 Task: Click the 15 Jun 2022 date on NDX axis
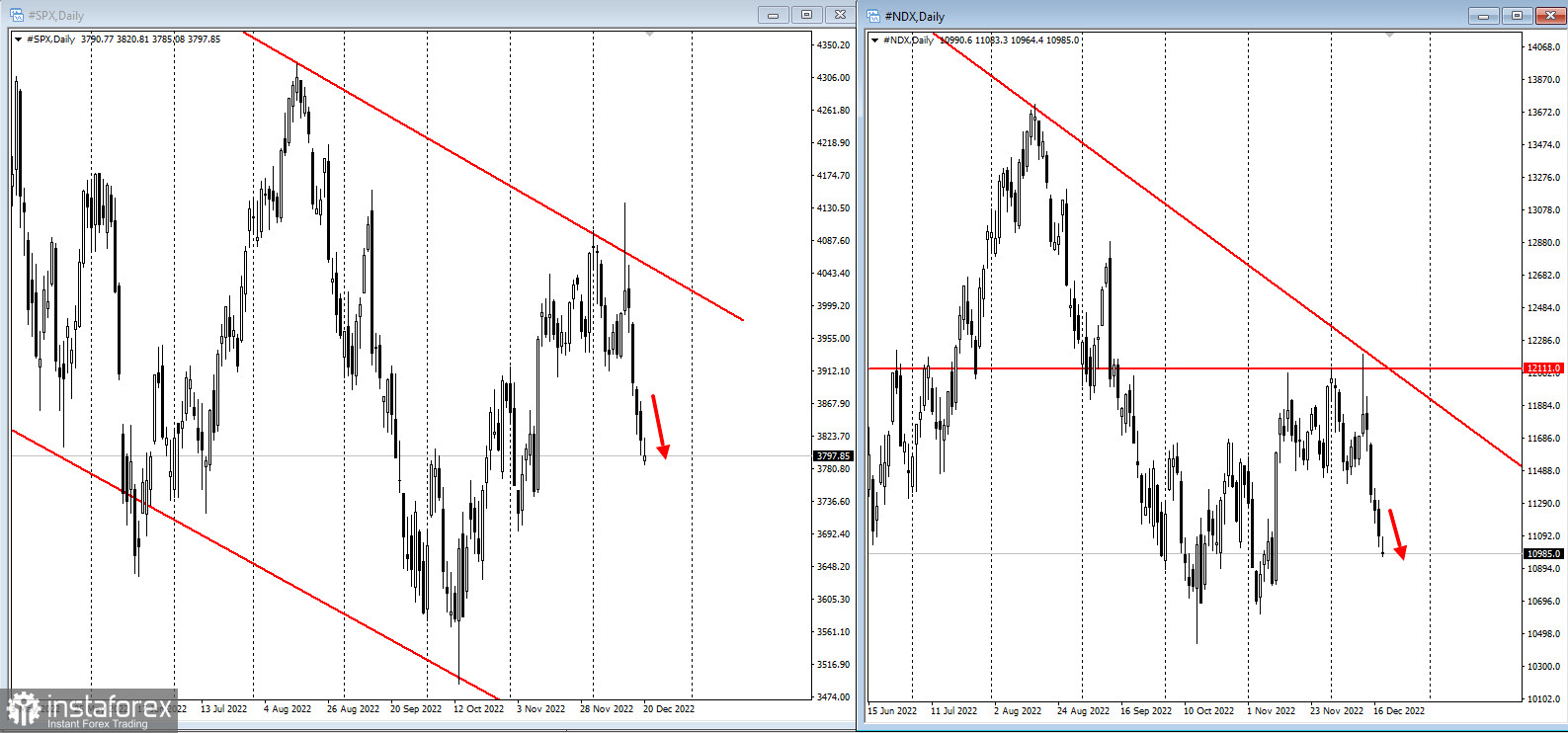(x=892, y=711)
